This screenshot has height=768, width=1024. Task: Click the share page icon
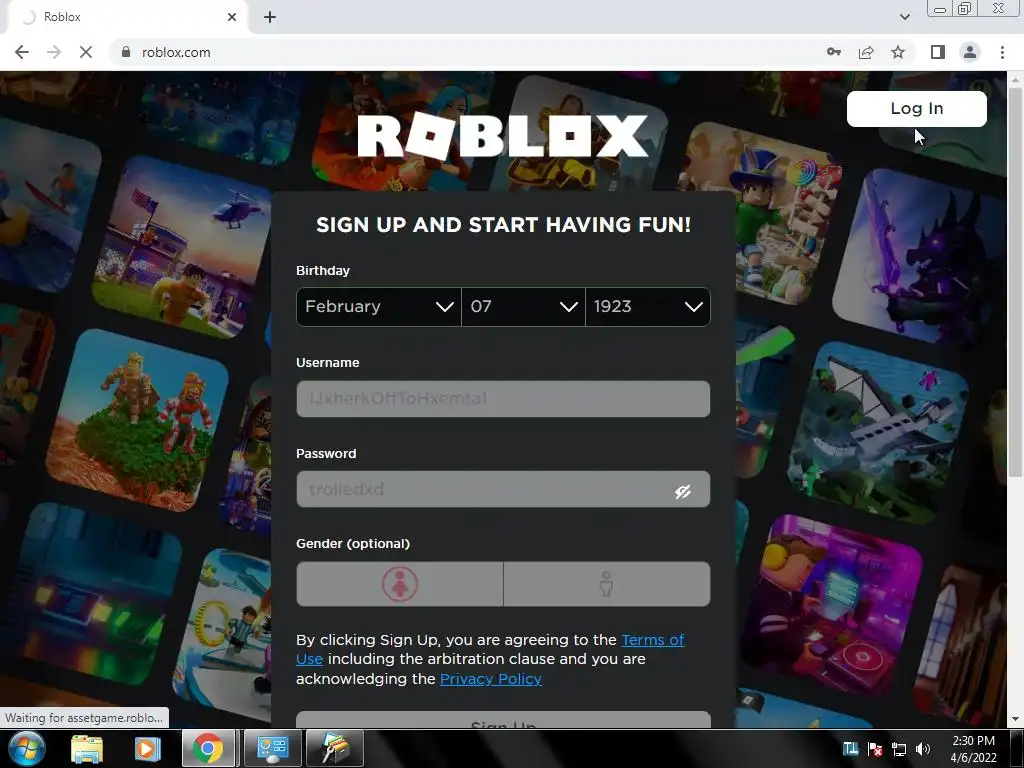click(x=866, y=52)
